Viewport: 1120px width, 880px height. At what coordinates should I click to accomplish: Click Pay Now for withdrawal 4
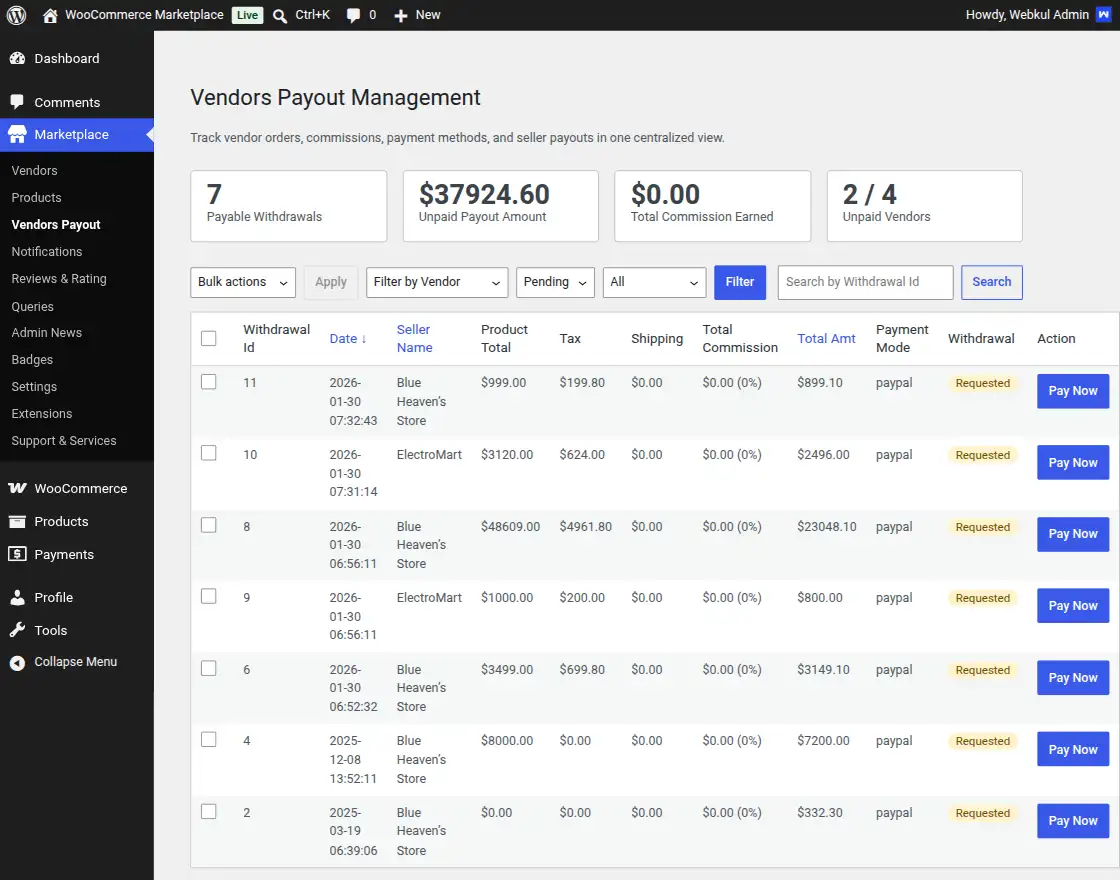1073,749
